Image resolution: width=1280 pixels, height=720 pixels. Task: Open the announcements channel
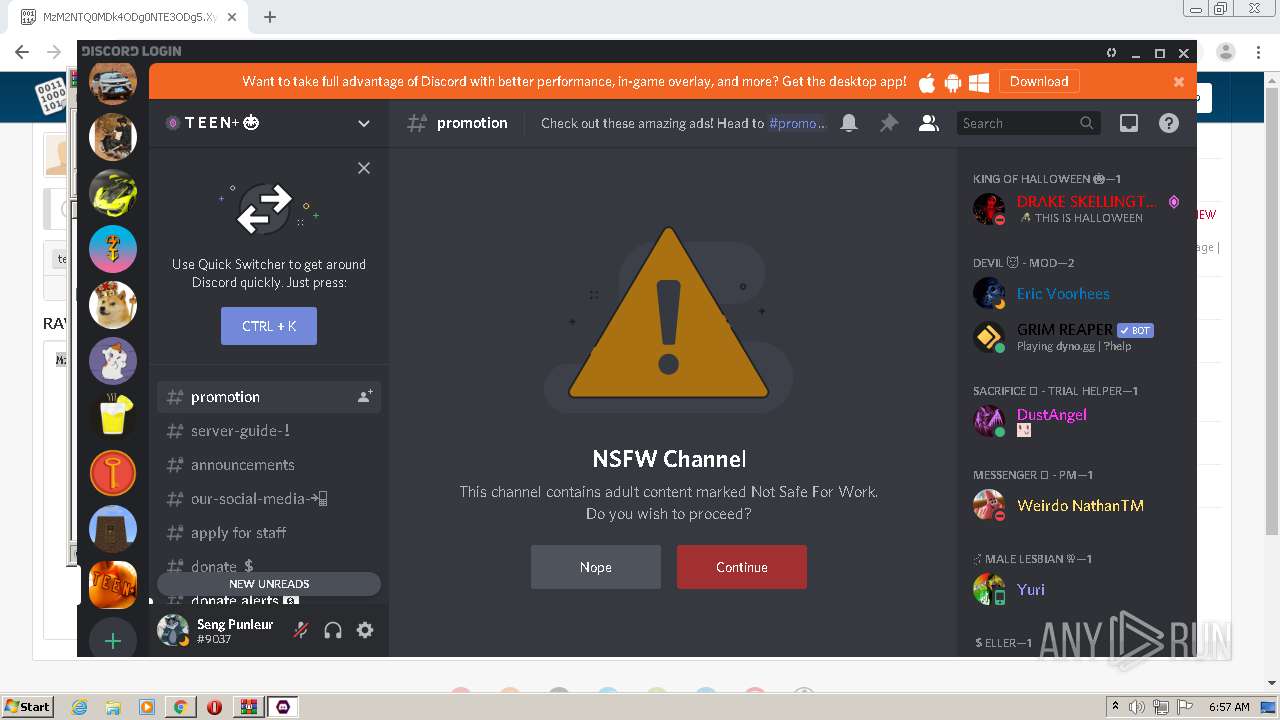(x=269, y=465)
